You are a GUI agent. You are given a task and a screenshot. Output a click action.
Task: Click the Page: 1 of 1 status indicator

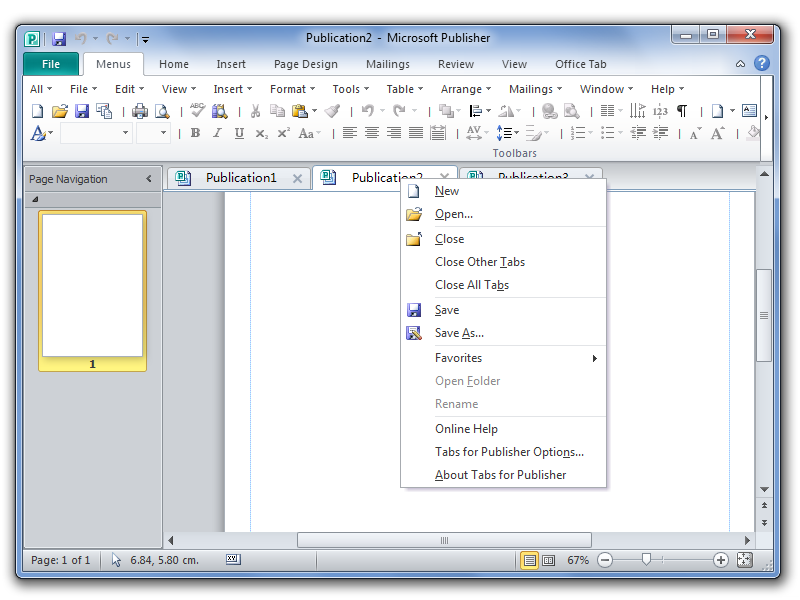click(x=61, y=560)
